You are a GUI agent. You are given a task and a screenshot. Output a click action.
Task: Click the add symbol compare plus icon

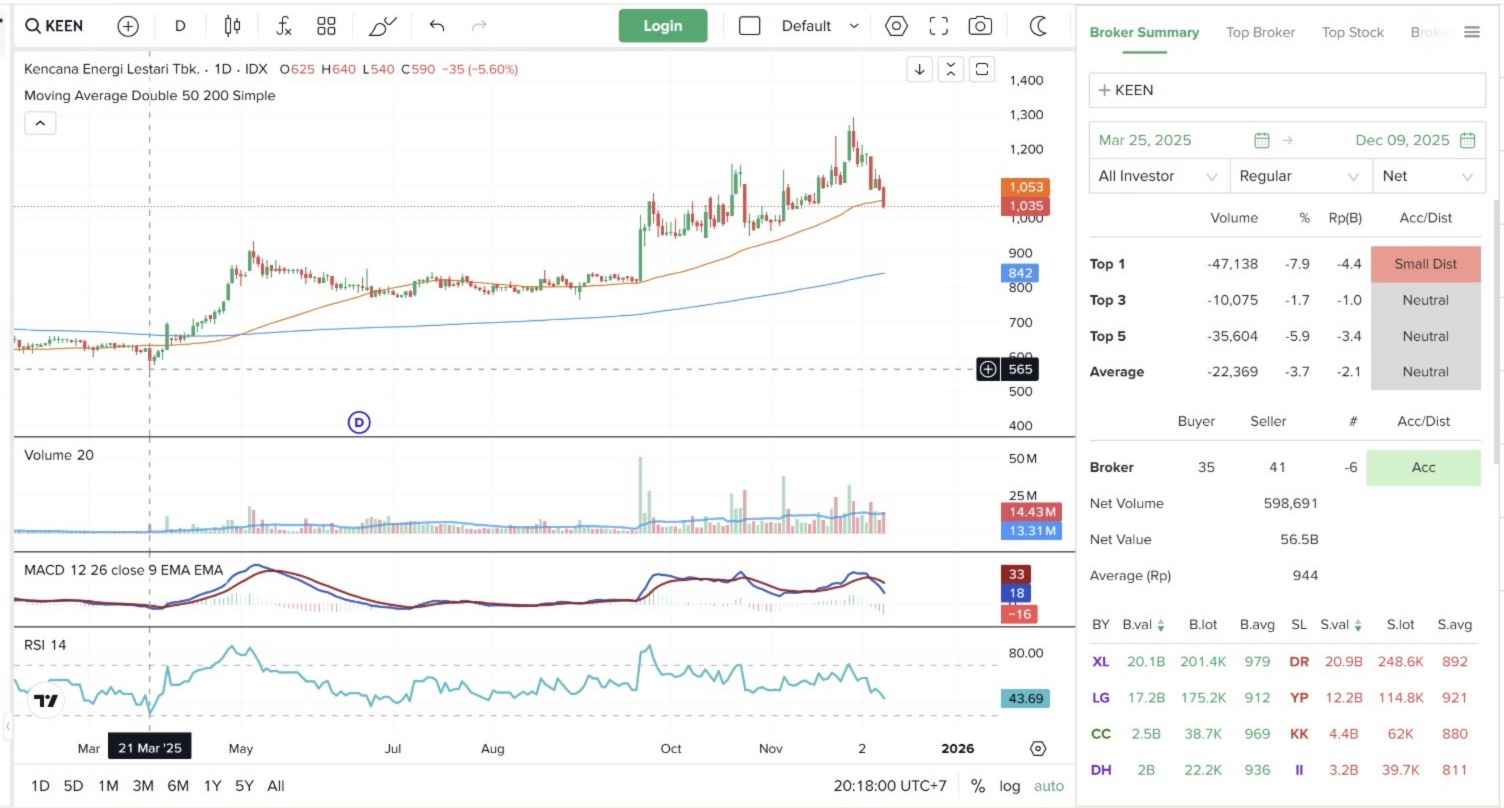128,26
